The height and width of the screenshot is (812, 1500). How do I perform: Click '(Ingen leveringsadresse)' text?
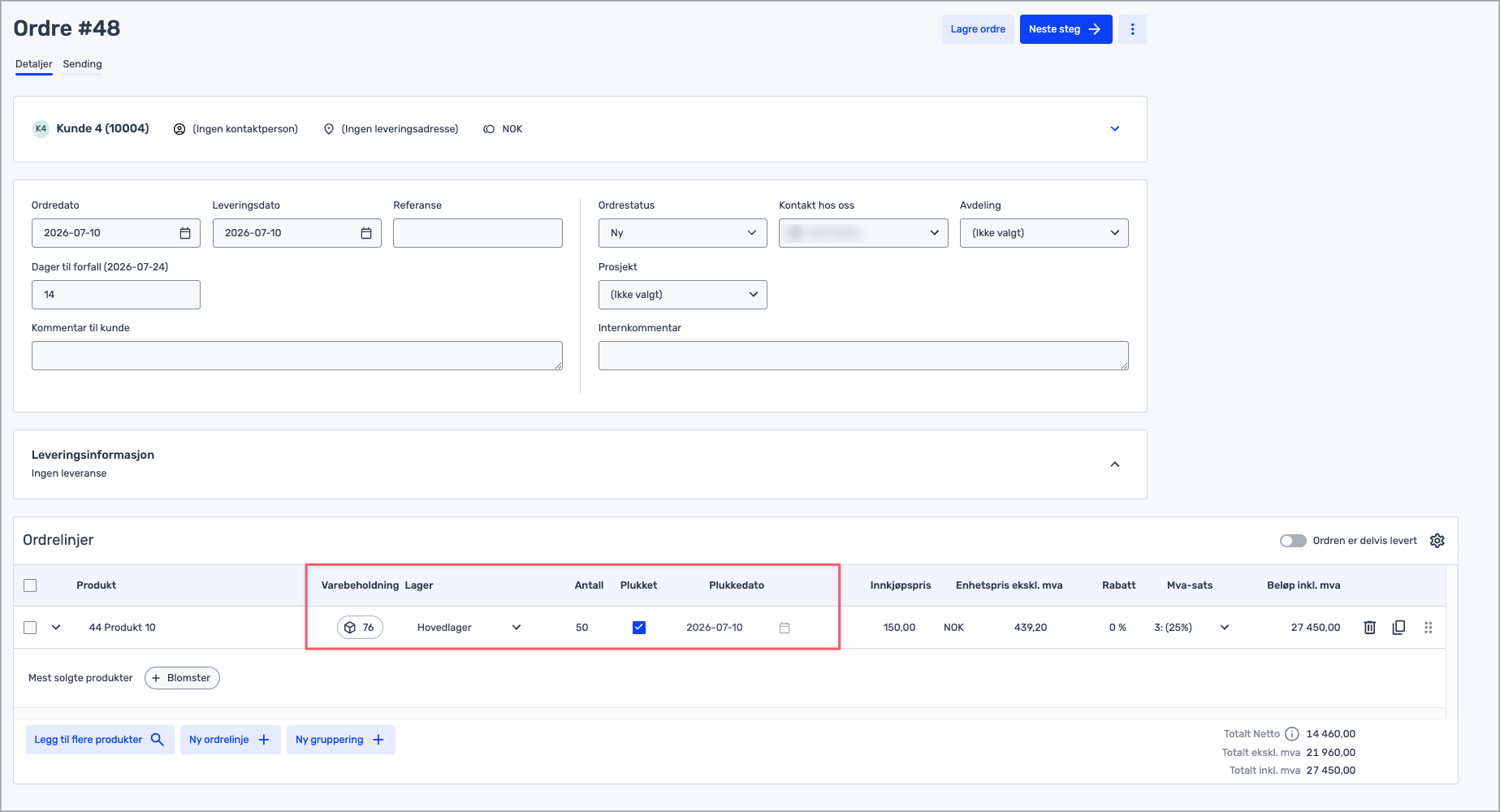(400, 129)
